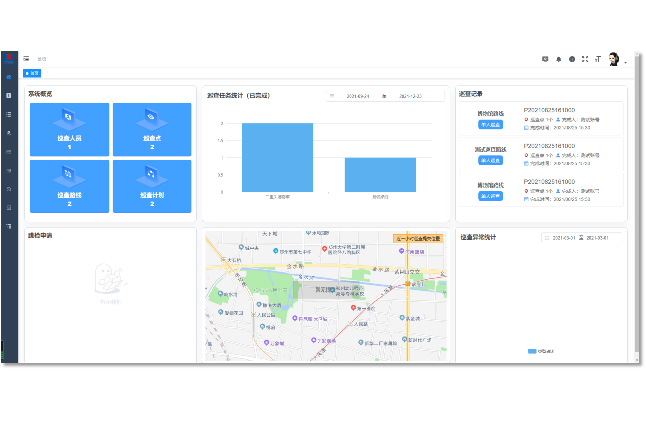Click the 首页 breadcrumb in the header

(x=42, y=59)
